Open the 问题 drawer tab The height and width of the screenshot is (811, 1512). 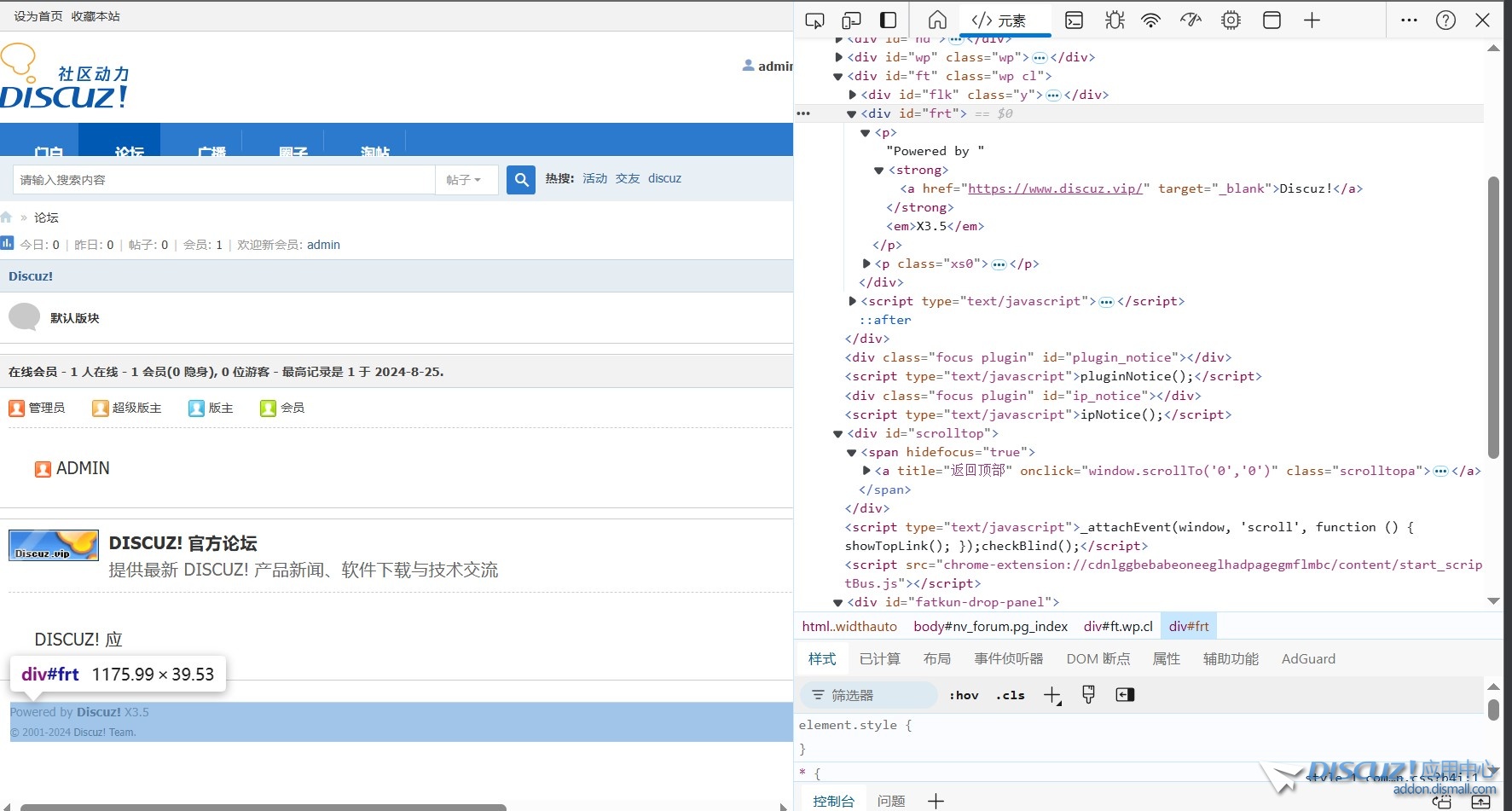[891, 801]
